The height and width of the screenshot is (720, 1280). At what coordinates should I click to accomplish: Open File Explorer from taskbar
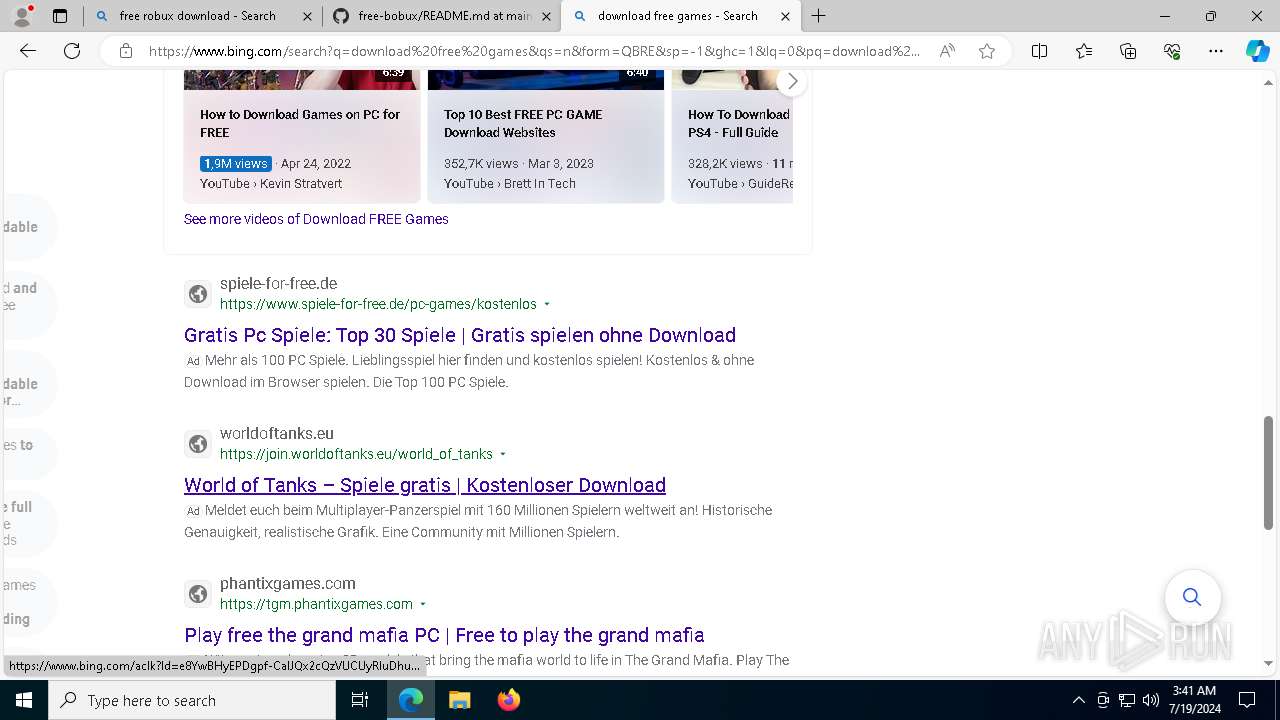coord(459,700)
